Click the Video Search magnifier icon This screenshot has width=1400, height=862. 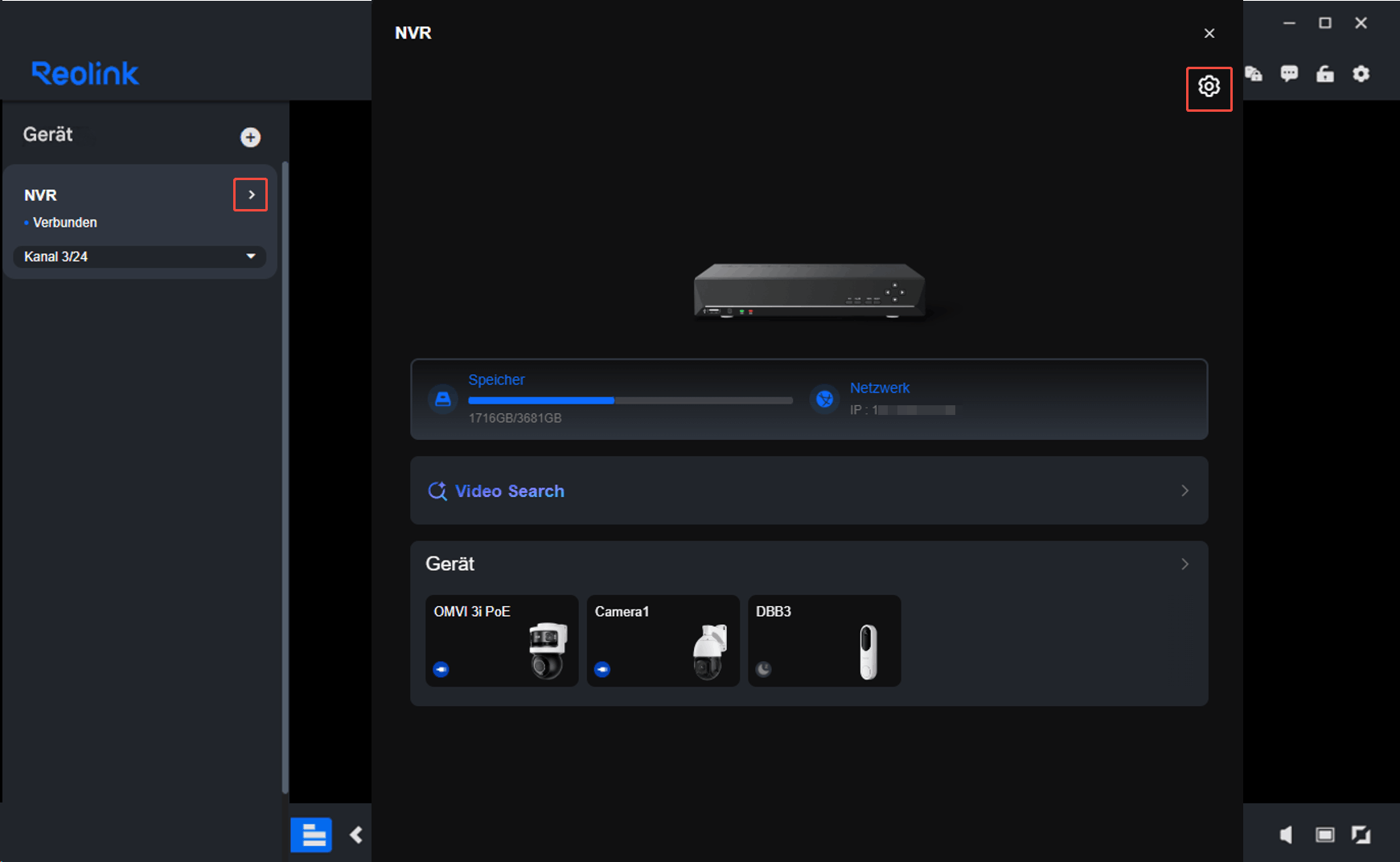(x=437, y=491)
